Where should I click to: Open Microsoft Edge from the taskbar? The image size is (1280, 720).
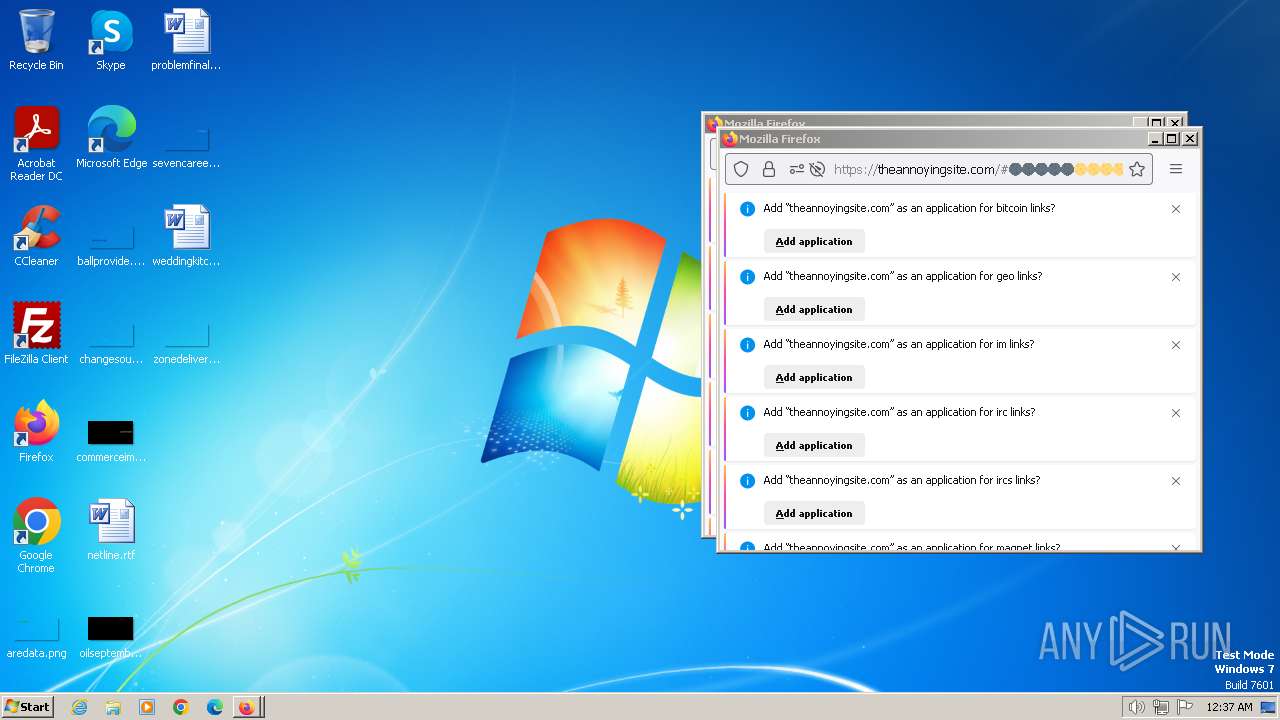point(215,707)
